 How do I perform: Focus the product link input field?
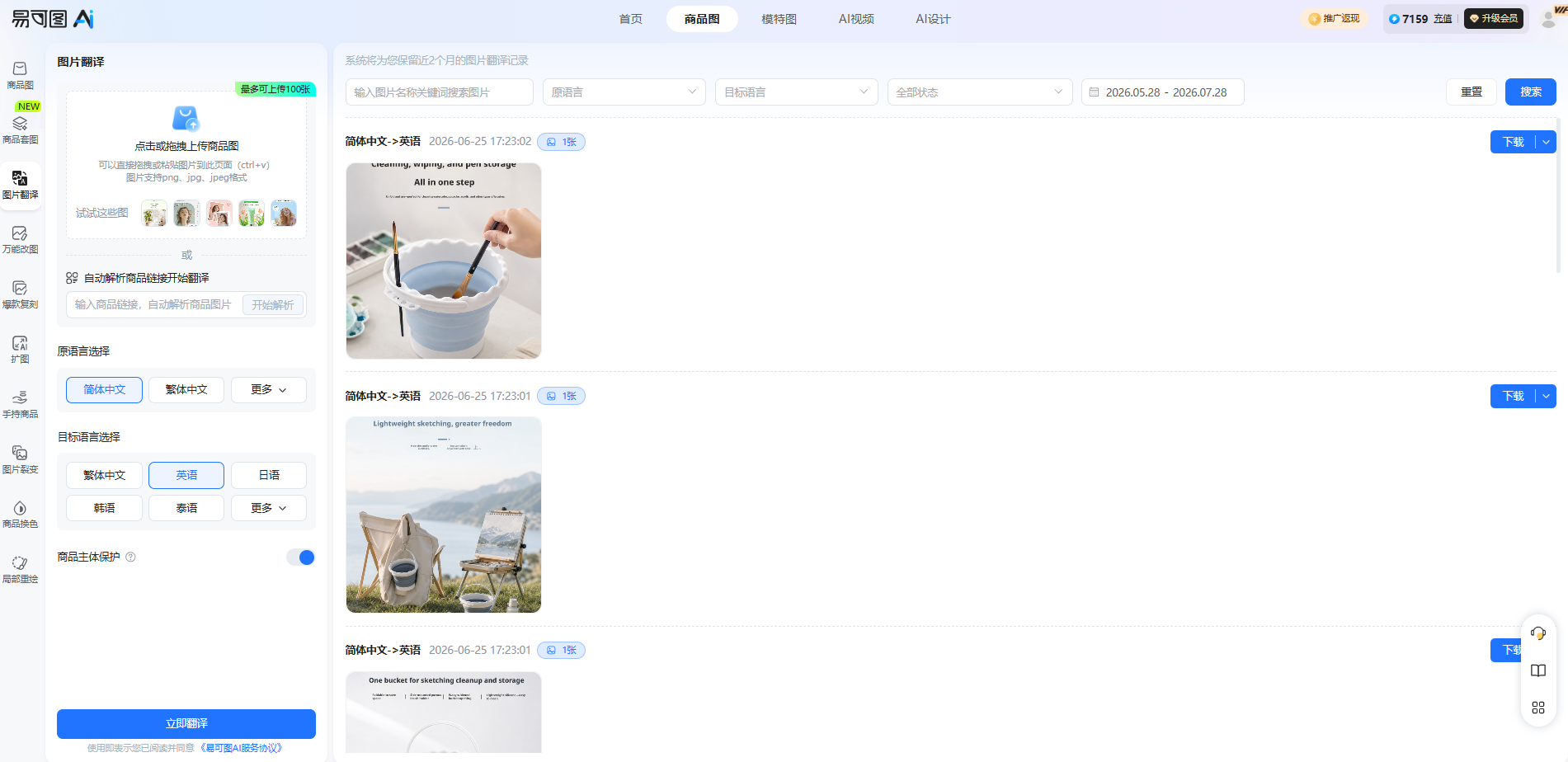(154, 305)
